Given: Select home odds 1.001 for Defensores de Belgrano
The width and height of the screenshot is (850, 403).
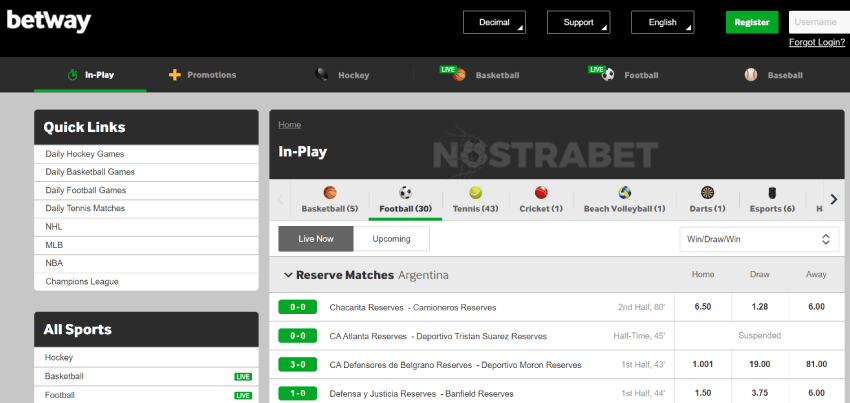Looking at the screenshot, I should click(703, 364).
